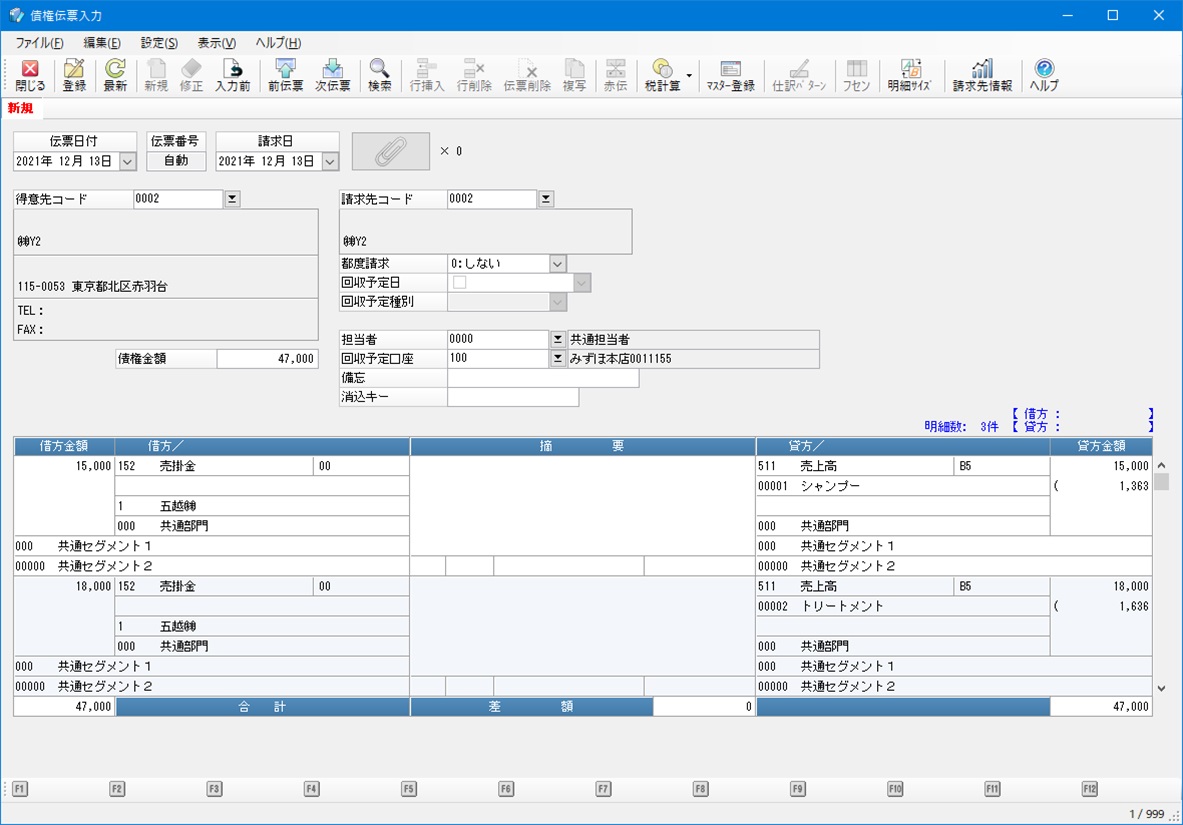Click the 回収予定口座 code field
Viewport: 1183px width, 825px height.
[x=499, y=359]
